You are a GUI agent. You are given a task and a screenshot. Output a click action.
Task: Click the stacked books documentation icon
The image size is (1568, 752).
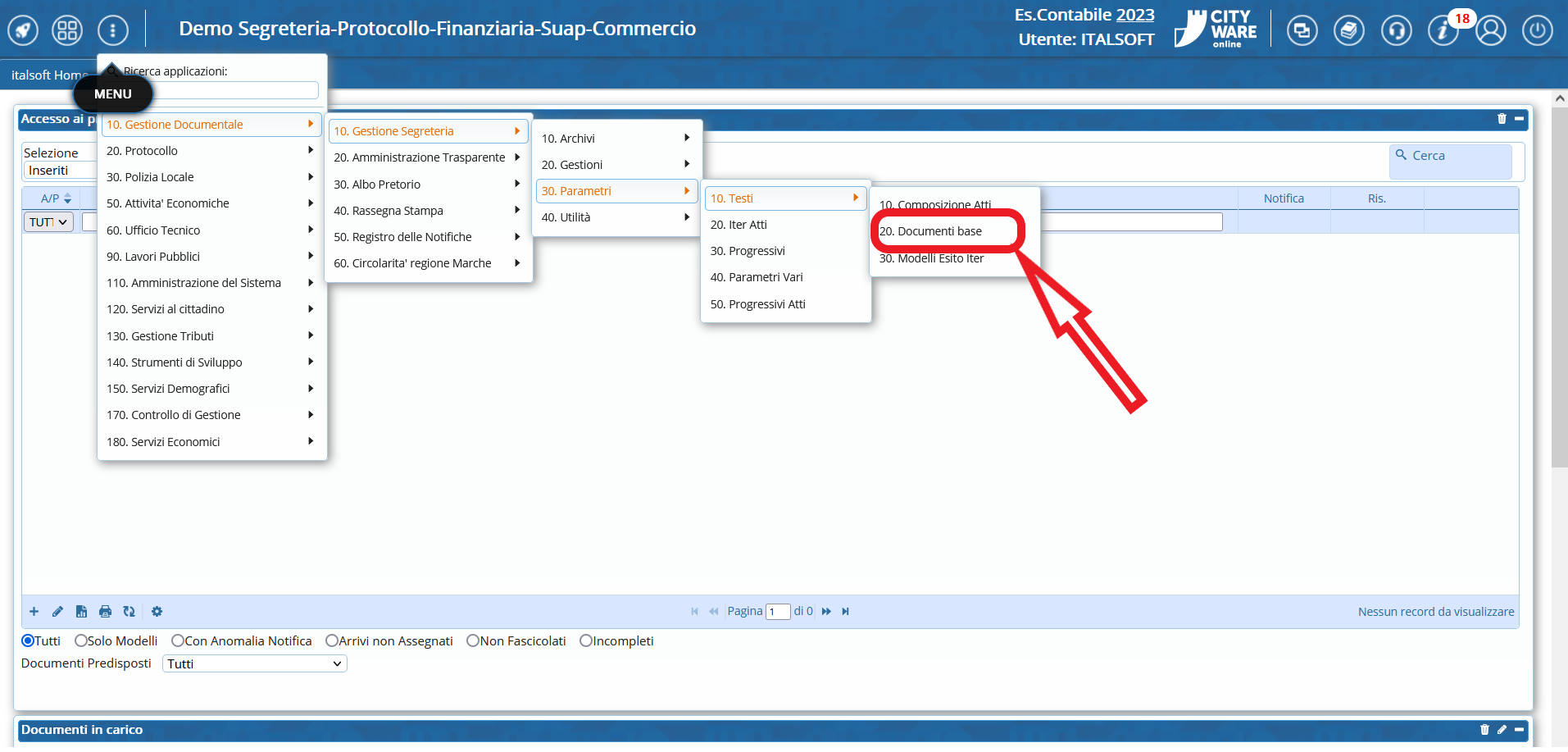[x=1348, y=31]
